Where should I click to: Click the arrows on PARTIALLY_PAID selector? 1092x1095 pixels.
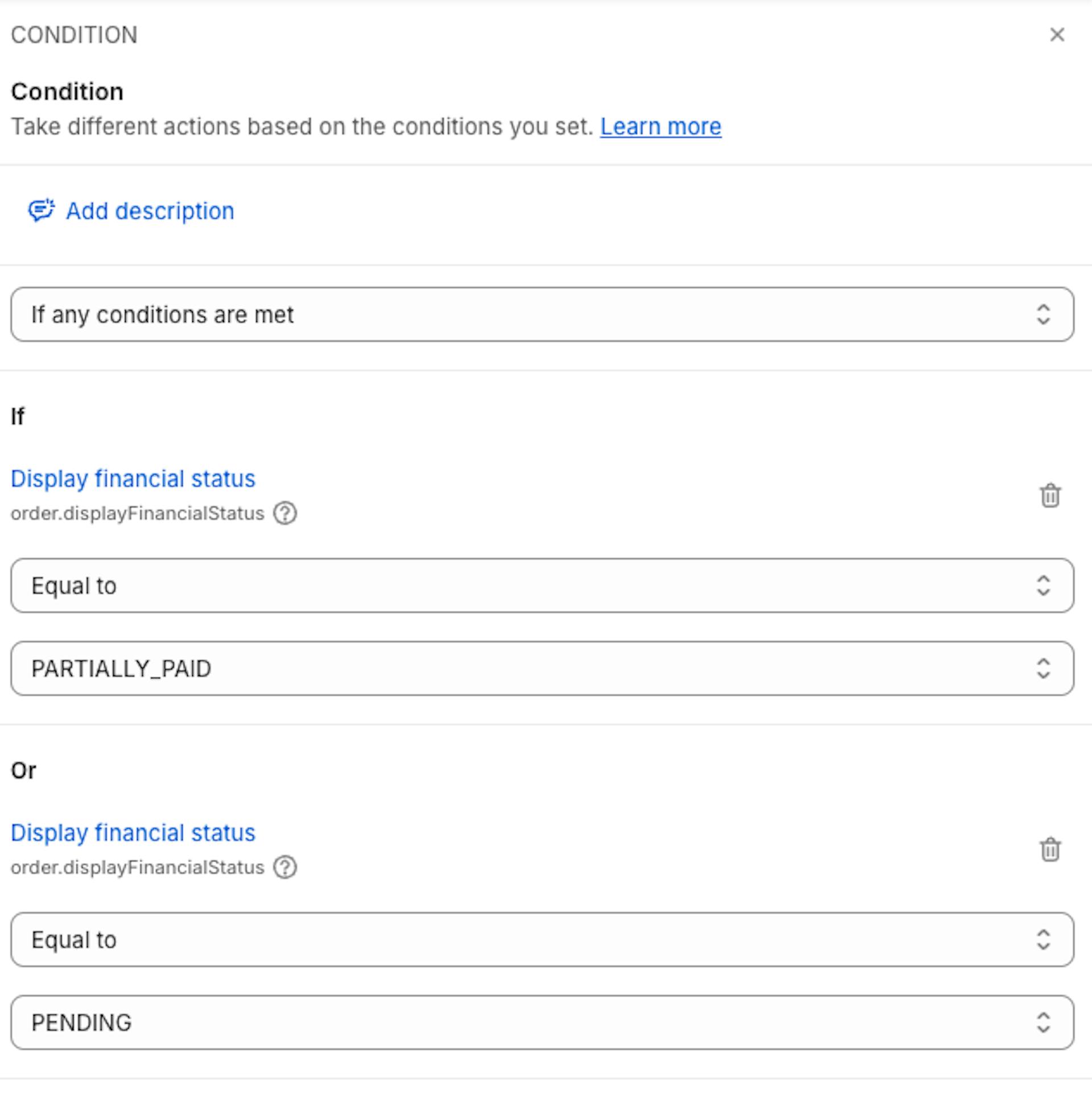[x=1043, y=669]
